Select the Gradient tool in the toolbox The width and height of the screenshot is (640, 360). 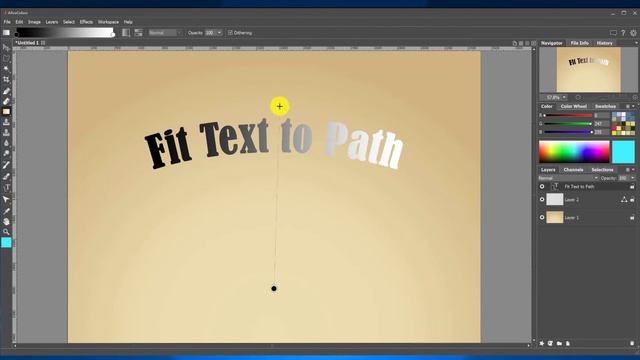pyautogui.click(x=6, y=111)
